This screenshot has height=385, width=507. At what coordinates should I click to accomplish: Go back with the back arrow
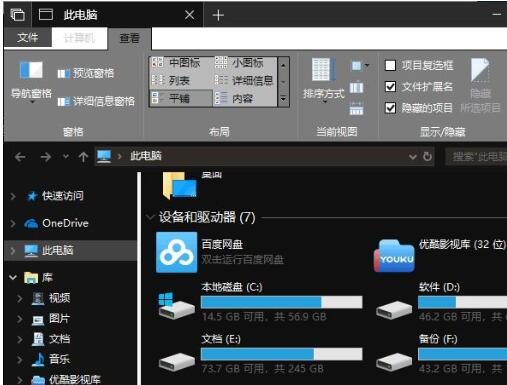(x=20, y=157)
